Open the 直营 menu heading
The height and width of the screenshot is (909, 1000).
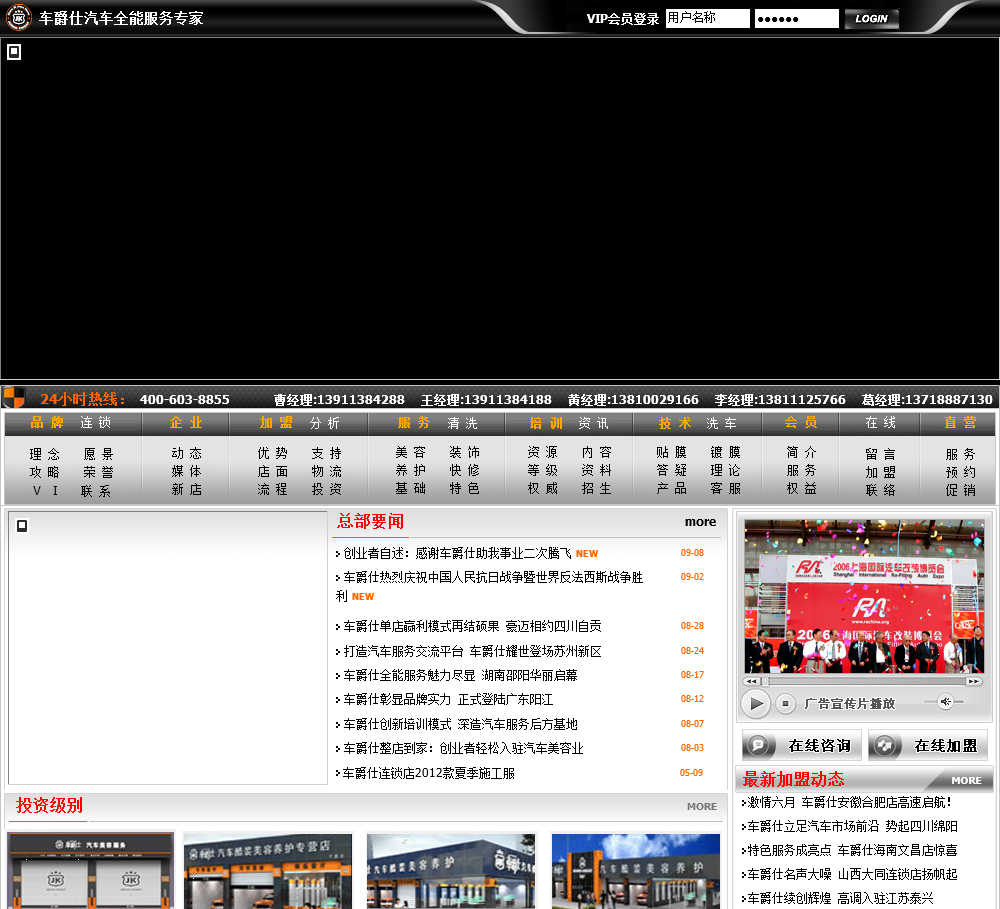pos(960,422)
